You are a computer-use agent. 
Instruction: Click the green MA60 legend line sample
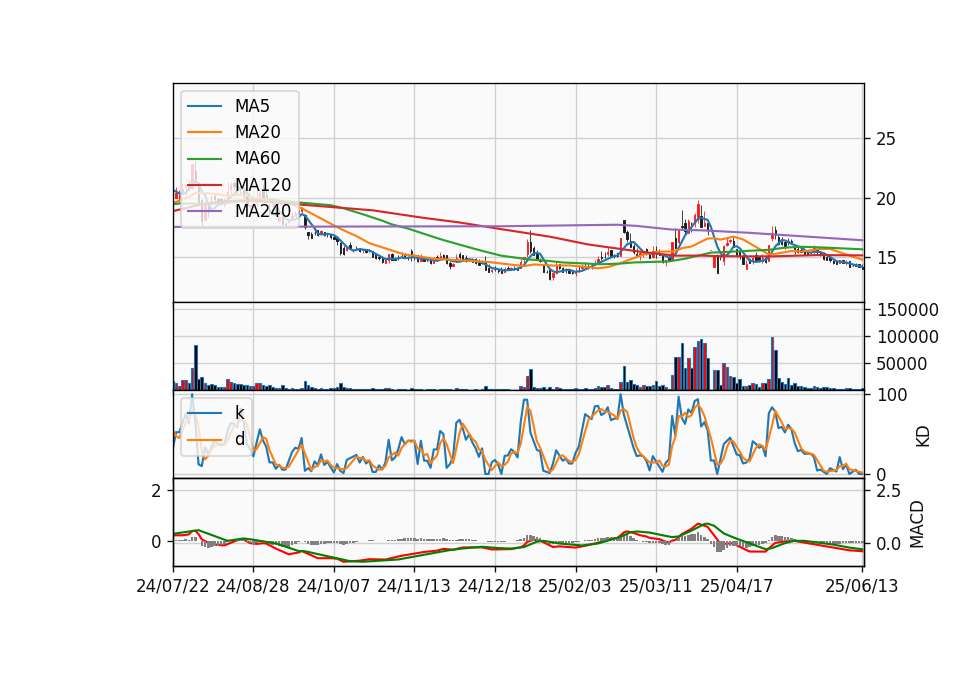point(204,159)
